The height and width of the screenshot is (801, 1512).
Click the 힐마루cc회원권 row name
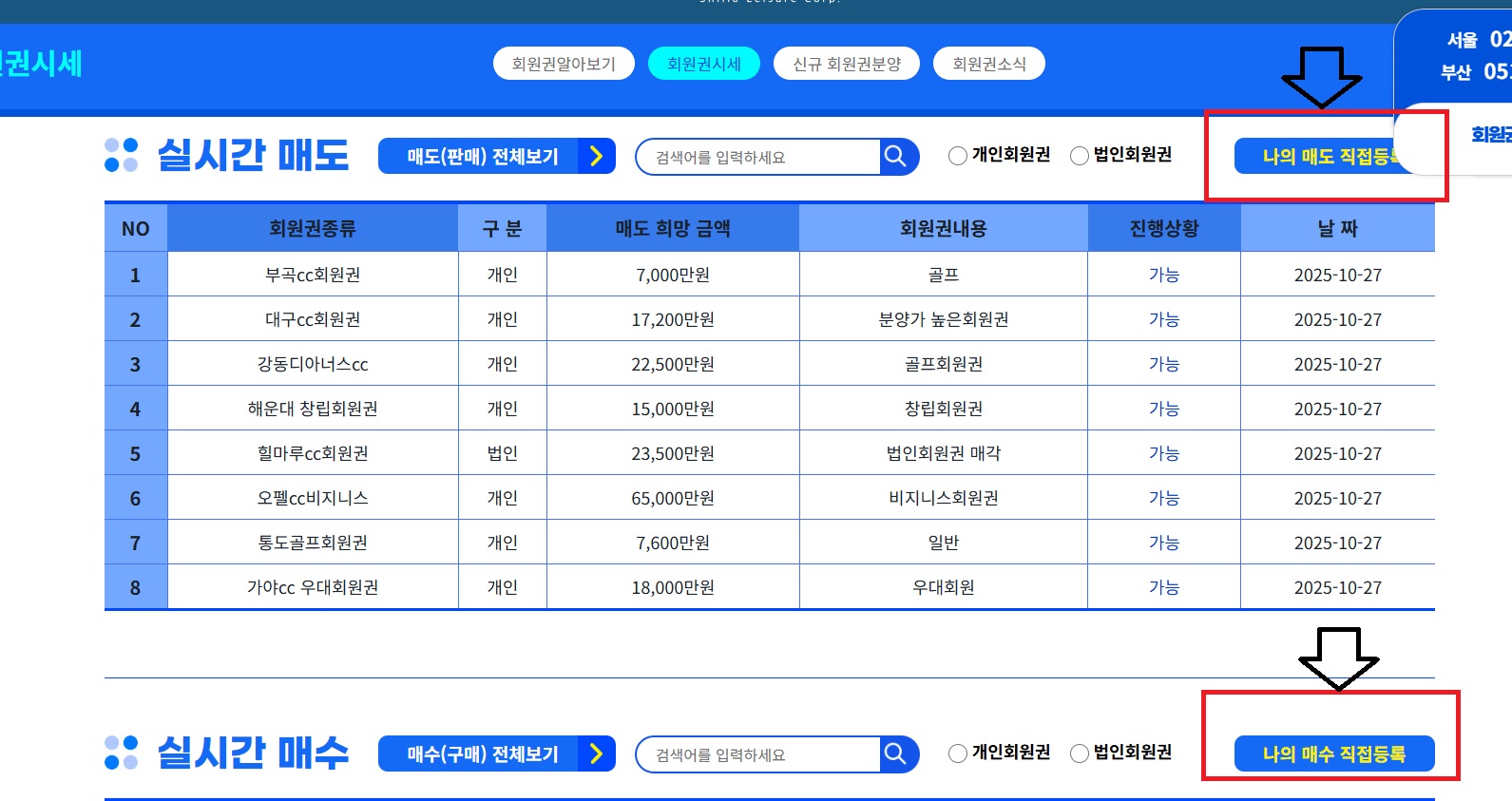click(313, 453)
